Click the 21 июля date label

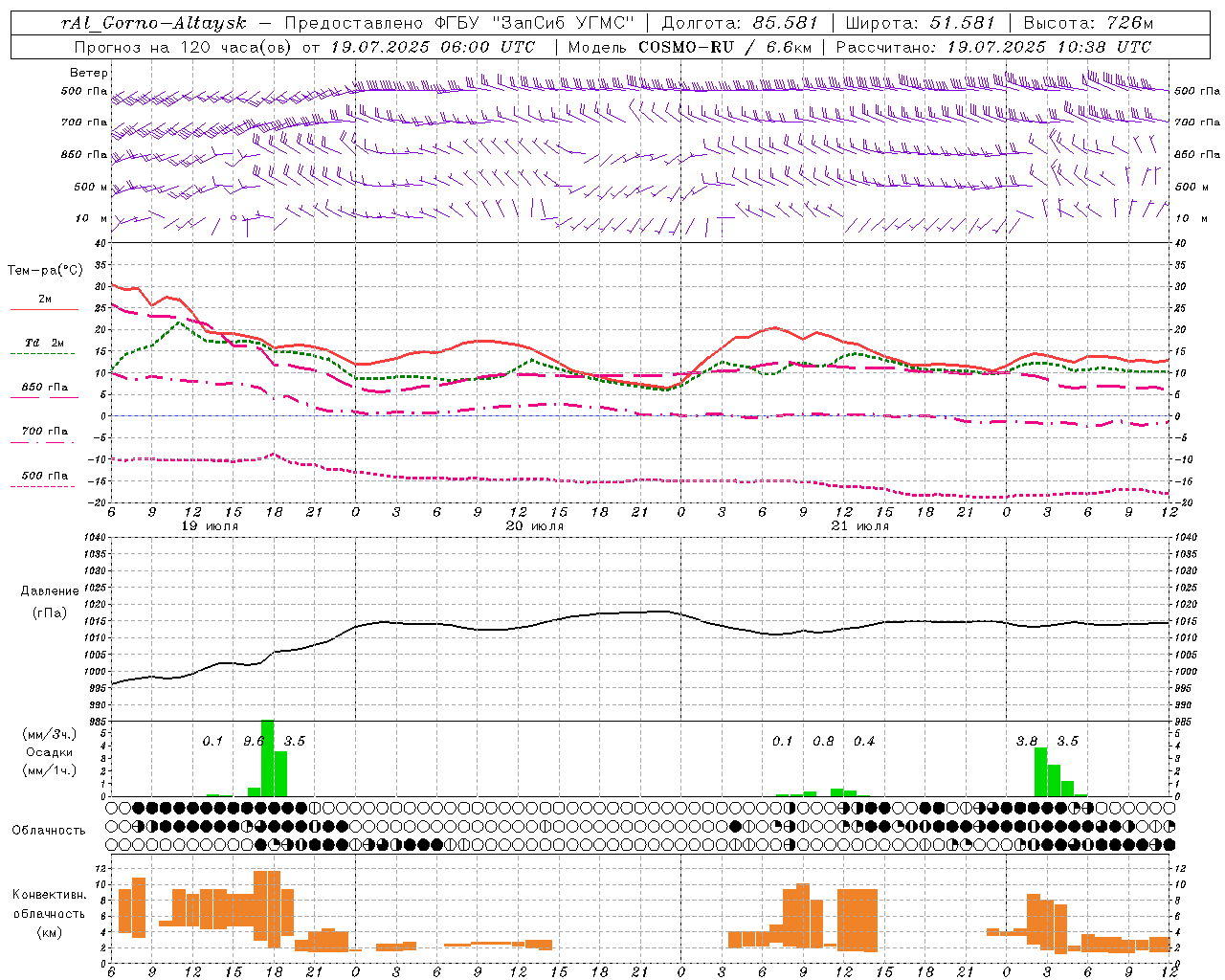[x=859, y=526]
